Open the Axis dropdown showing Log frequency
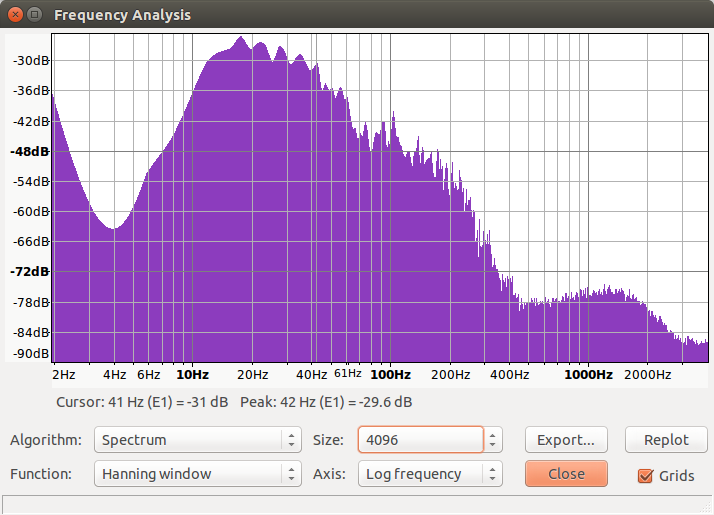 430,474
